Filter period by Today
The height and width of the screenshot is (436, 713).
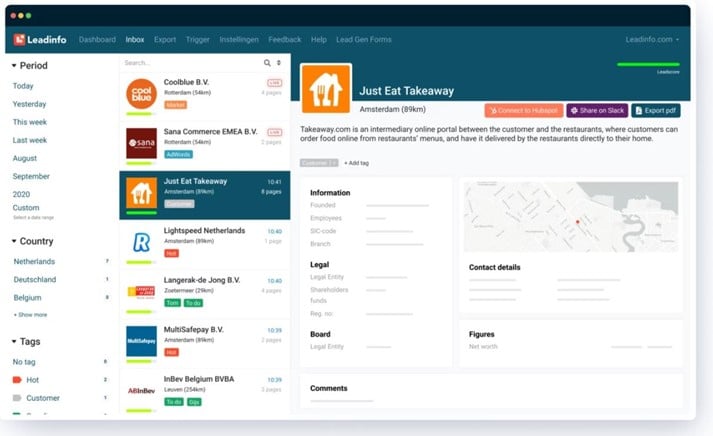pyautogui.click(x=23, y=86)
